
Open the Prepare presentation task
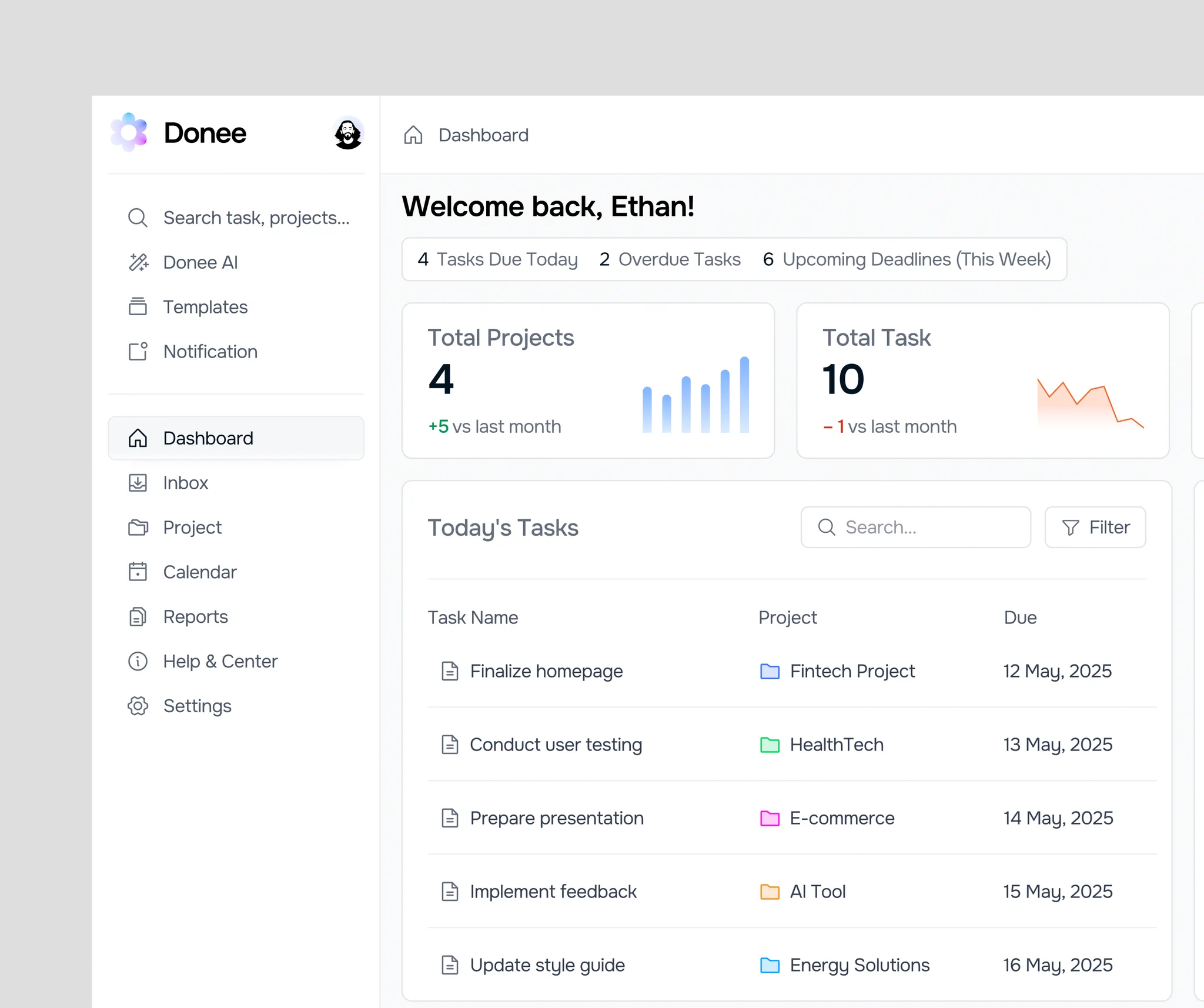pos(557,818)
